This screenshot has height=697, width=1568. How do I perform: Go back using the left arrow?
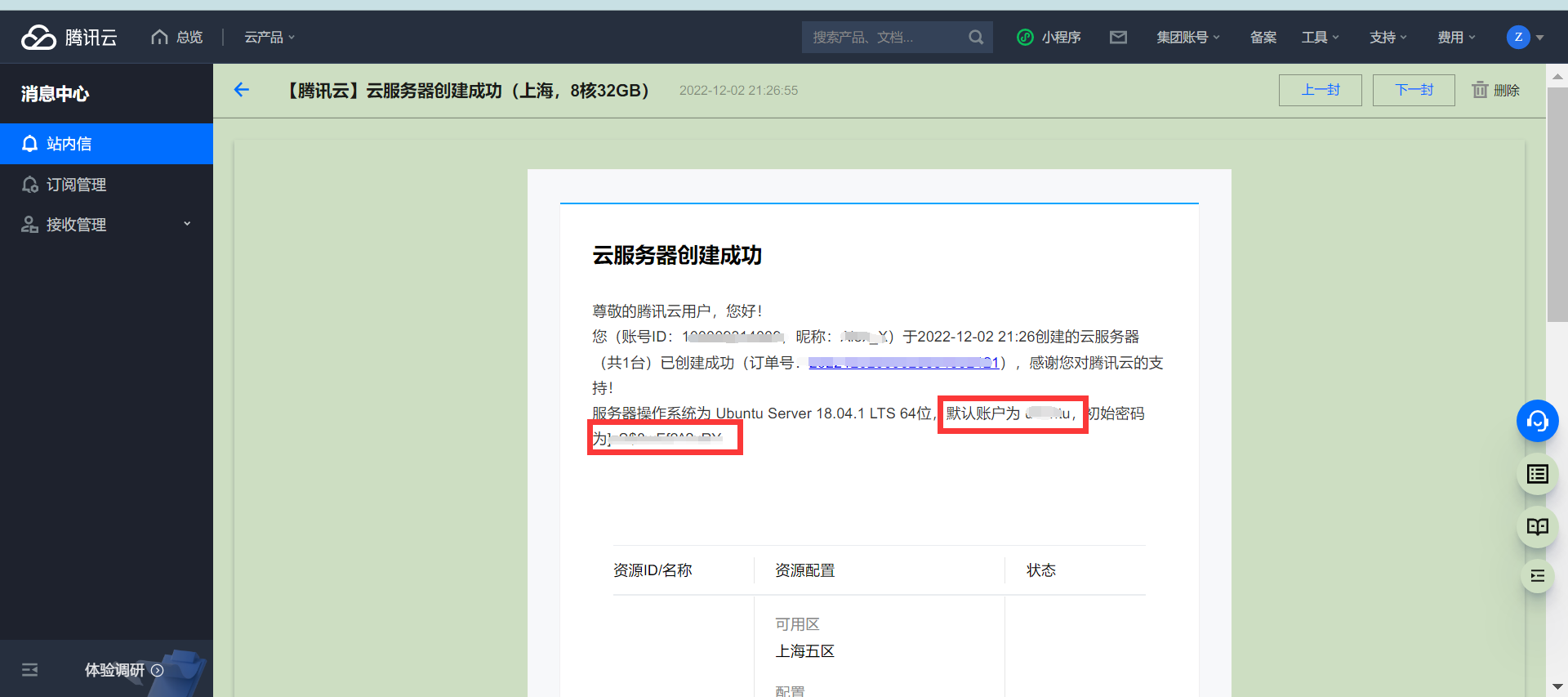coord(241,90)
